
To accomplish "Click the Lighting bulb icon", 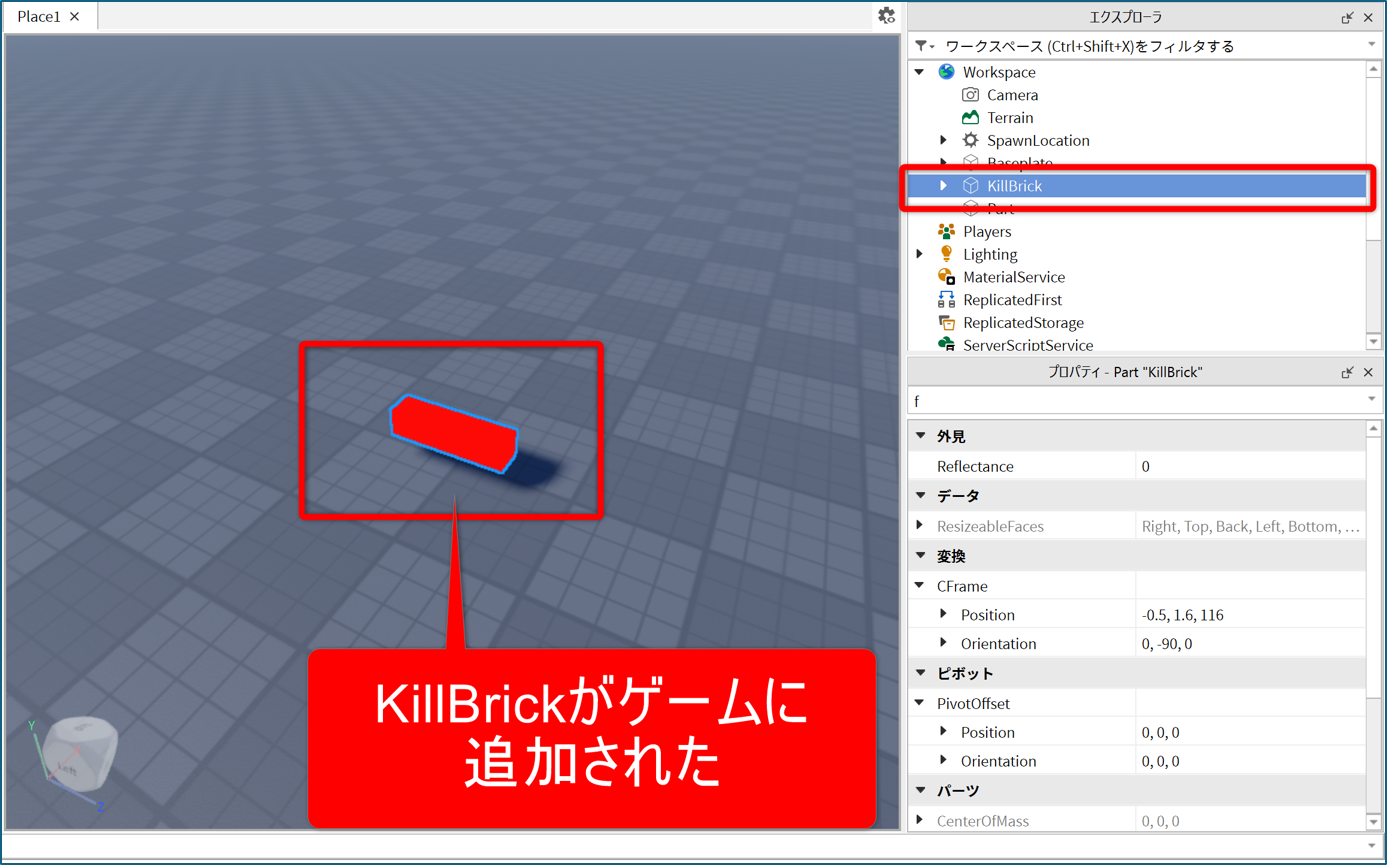I will [x=946, y=254].
